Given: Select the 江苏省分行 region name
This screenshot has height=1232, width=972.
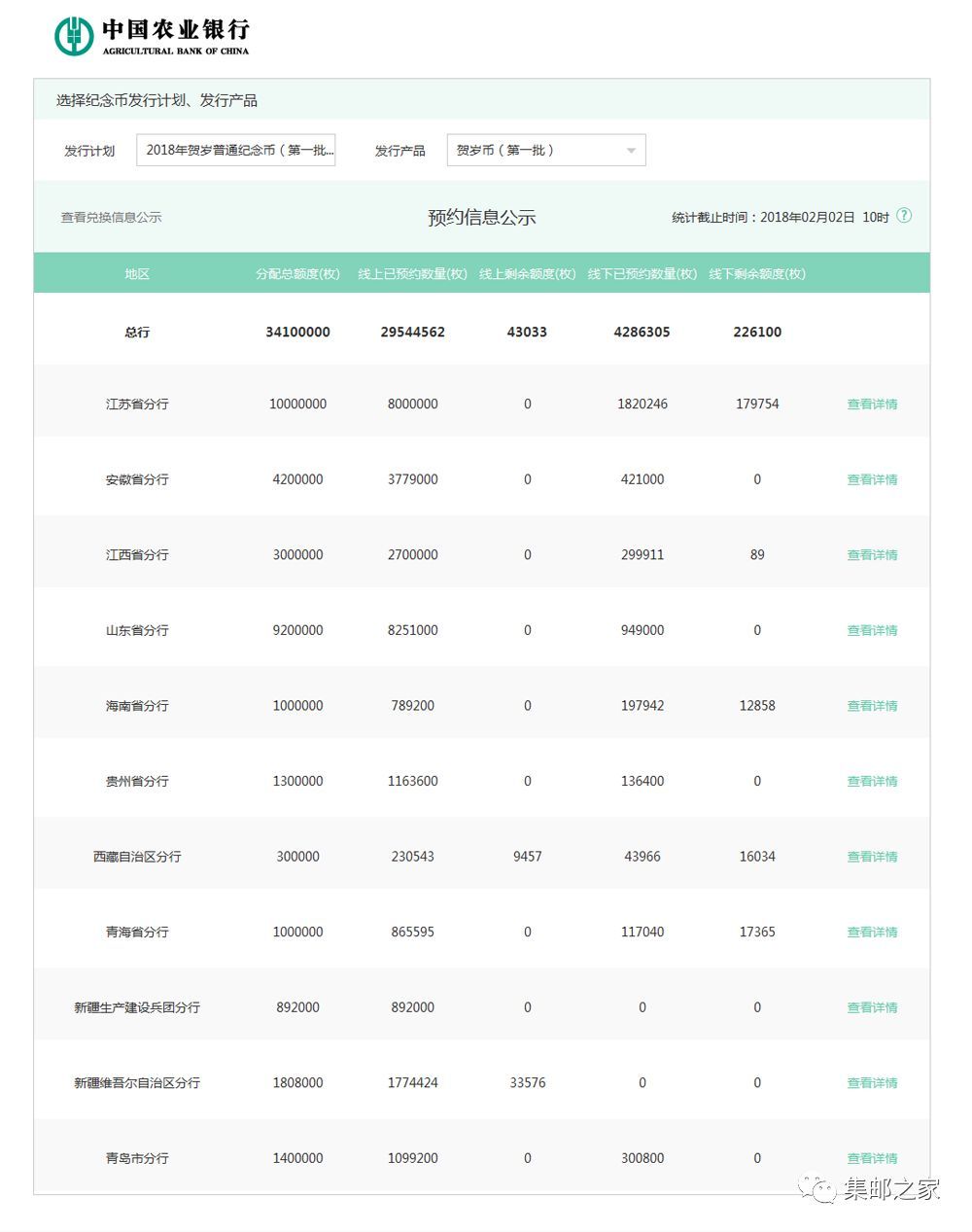Looking at the screenshot, I should [x=137, y=404].
